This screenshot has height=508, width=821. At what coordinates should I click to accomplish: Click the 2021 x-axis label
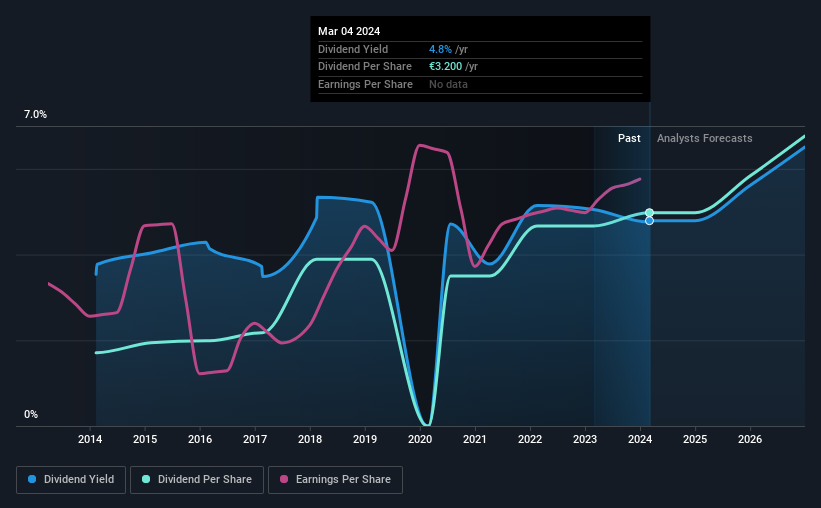475,439
